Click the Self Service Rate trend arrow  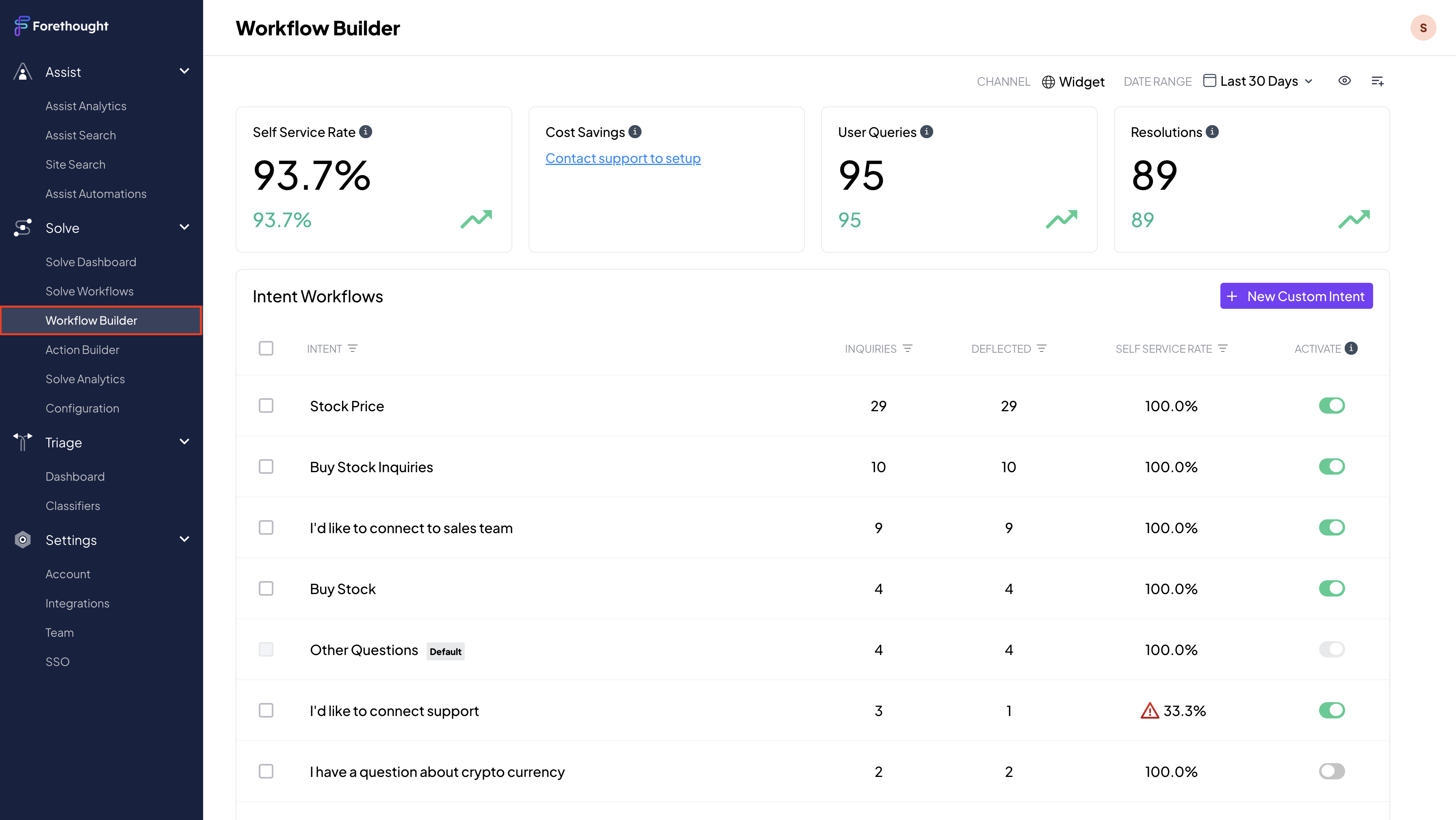coord(477,219)
